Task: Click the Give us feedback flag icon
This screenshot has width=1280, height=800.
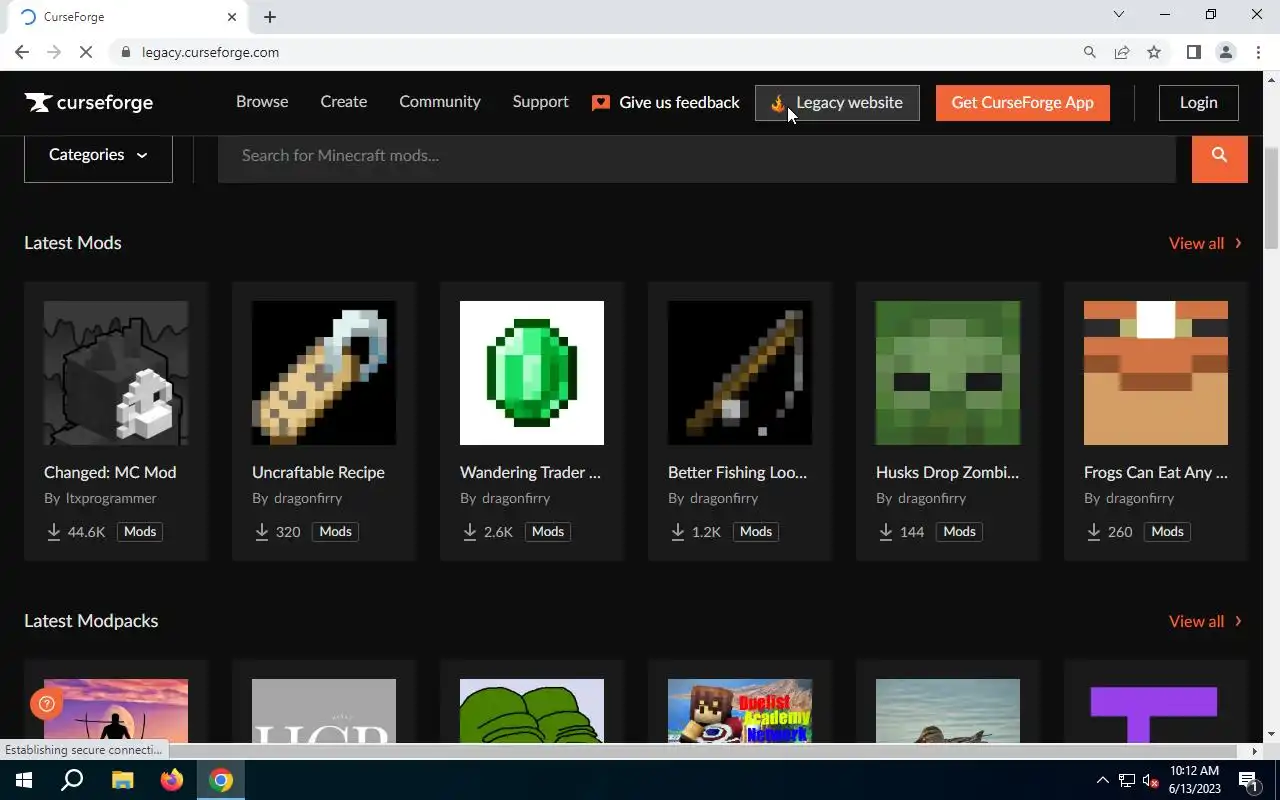Action: point(601,102)
